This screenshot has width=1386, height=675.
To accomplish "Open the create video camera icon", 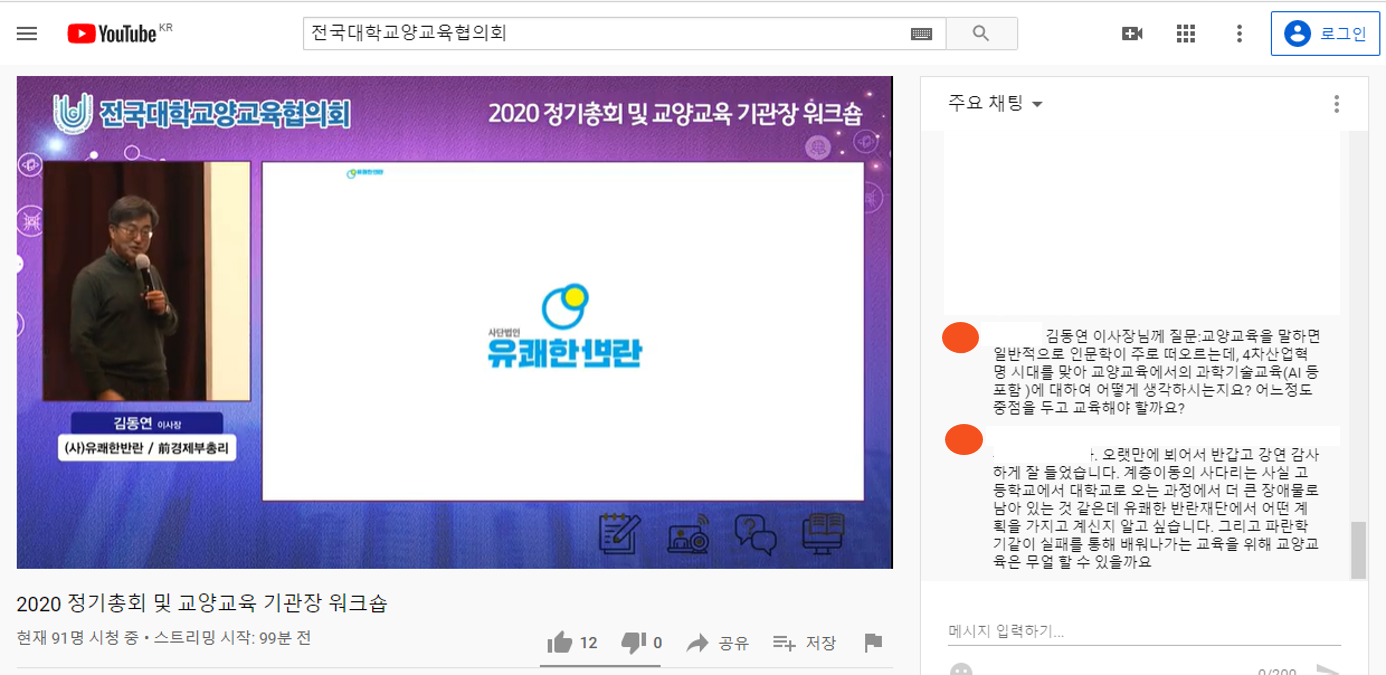I will point(1132,33).
